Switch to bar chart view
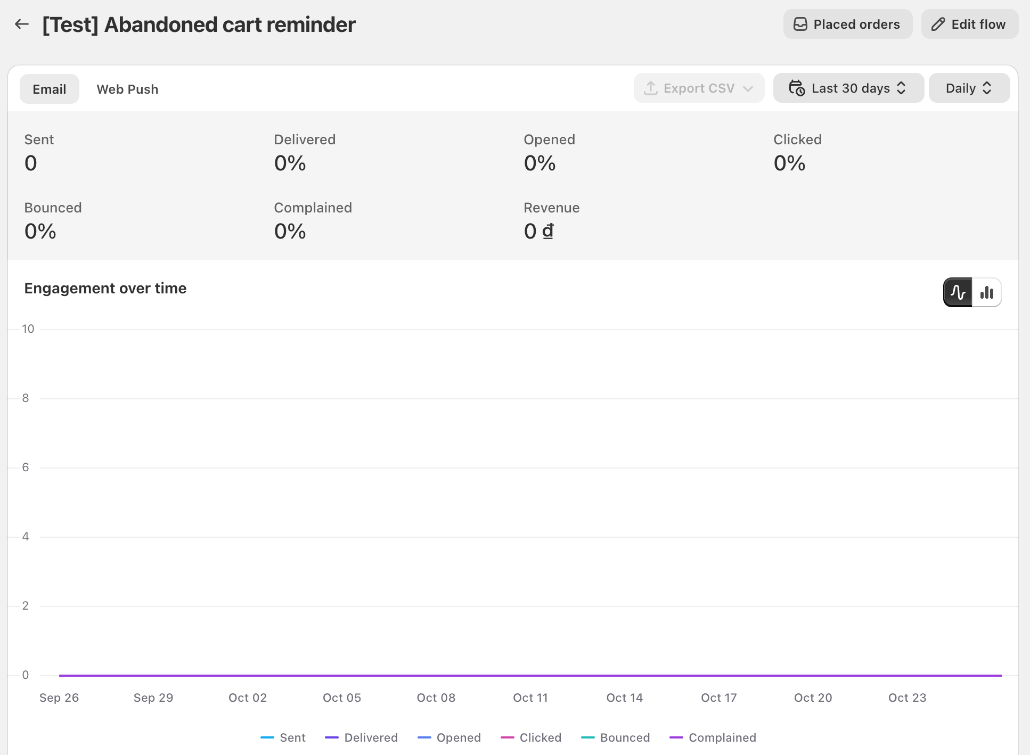The width and height of the screenshot is (1030, 755). (x=987, y=292)
